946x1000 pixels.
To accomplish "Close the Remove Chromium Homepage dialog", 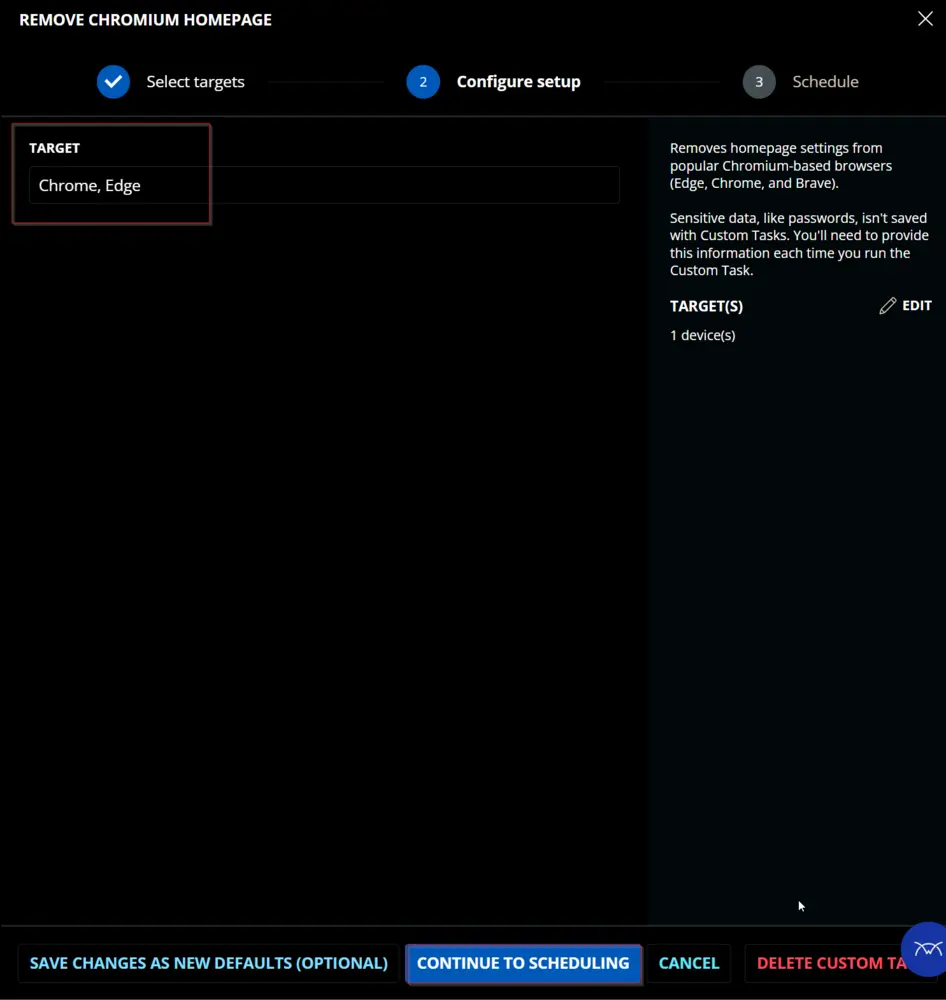I will pyautogui.click(x=925, y=18).
